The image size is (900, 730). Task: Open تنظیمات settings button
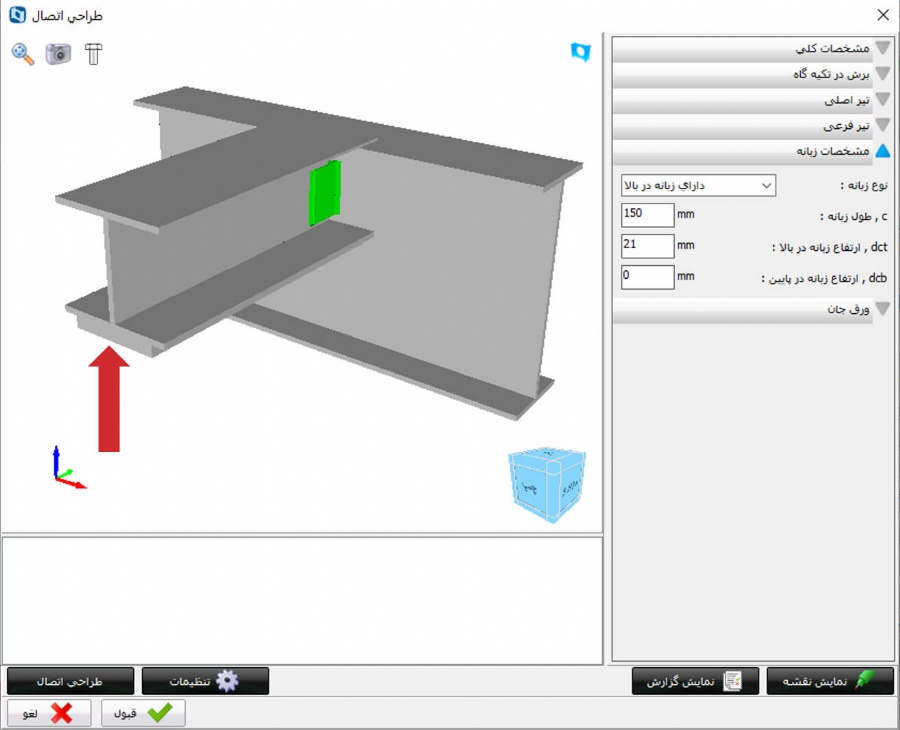click(x=205, y=681)
